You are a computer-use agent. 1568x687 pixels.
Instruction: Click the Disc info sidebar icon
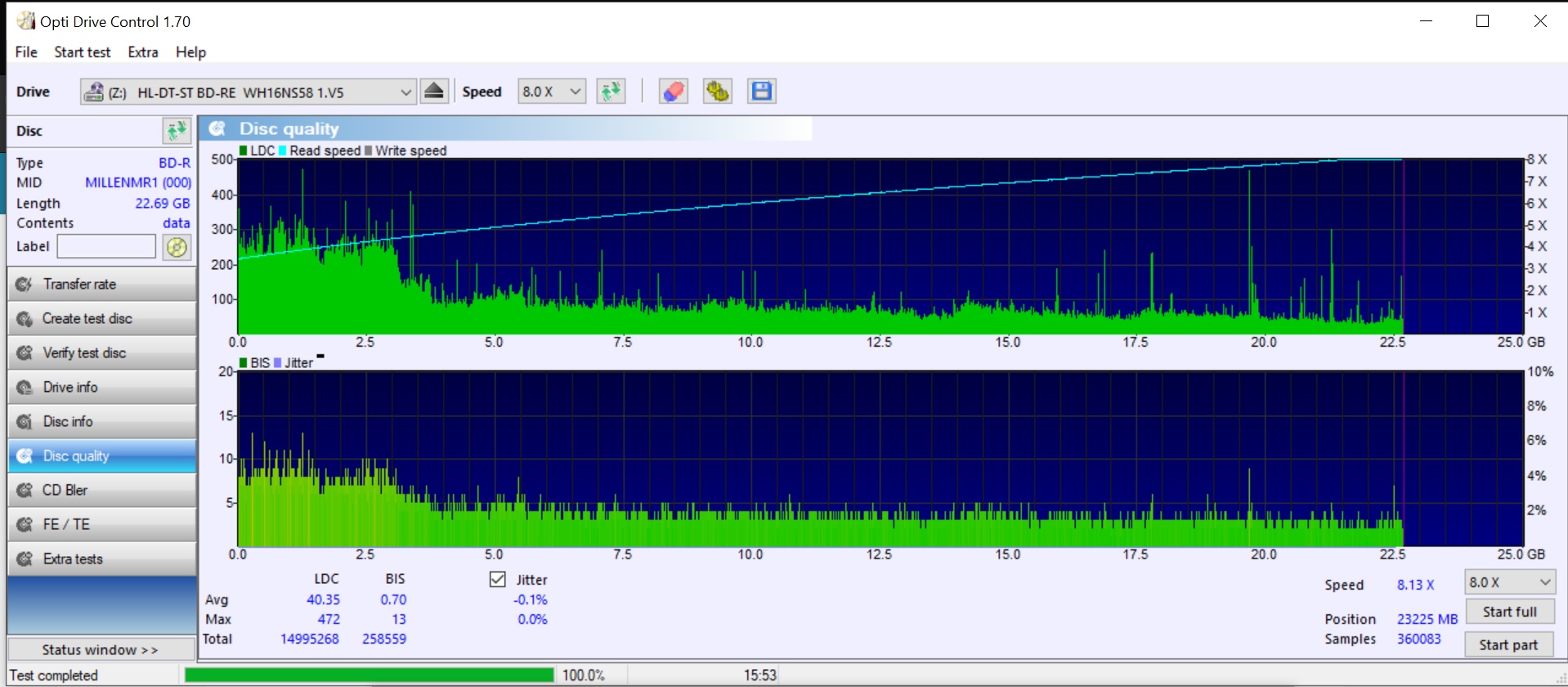[x=25, y=422]
